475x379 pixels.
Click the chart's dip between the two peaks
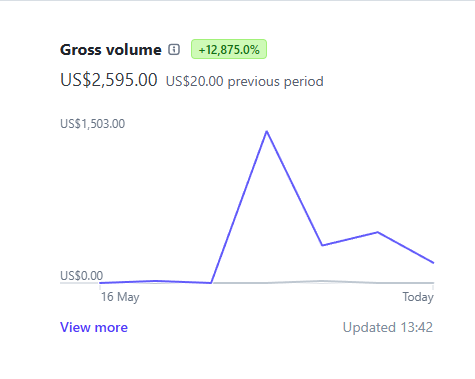point(322,245)
